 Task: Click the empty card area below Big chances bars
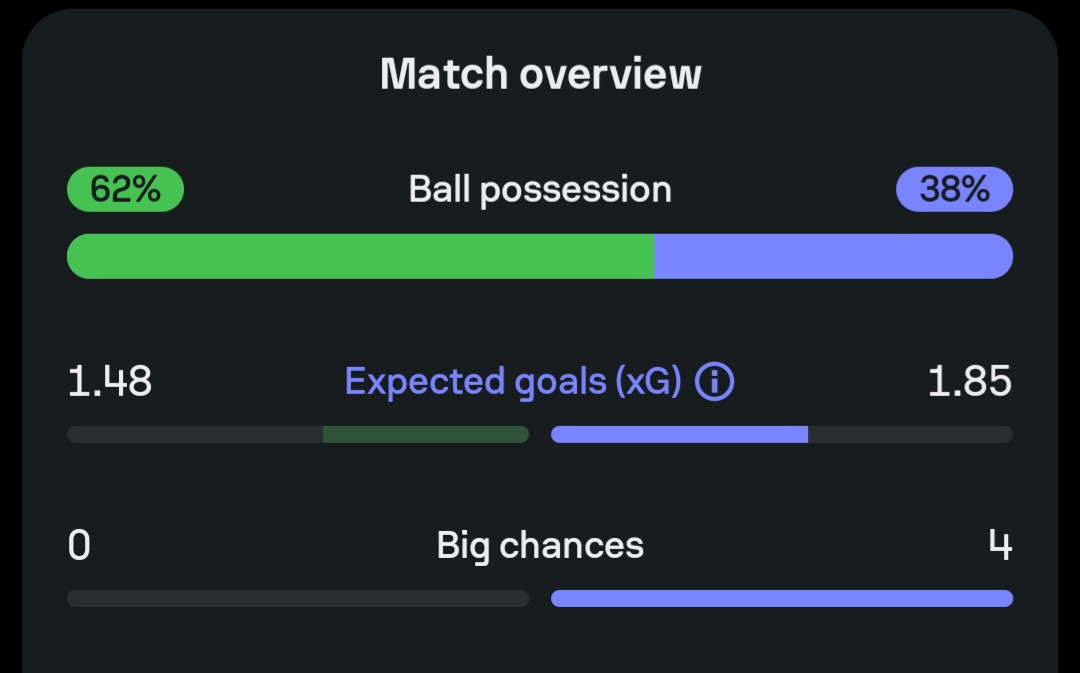coord(540,645)
